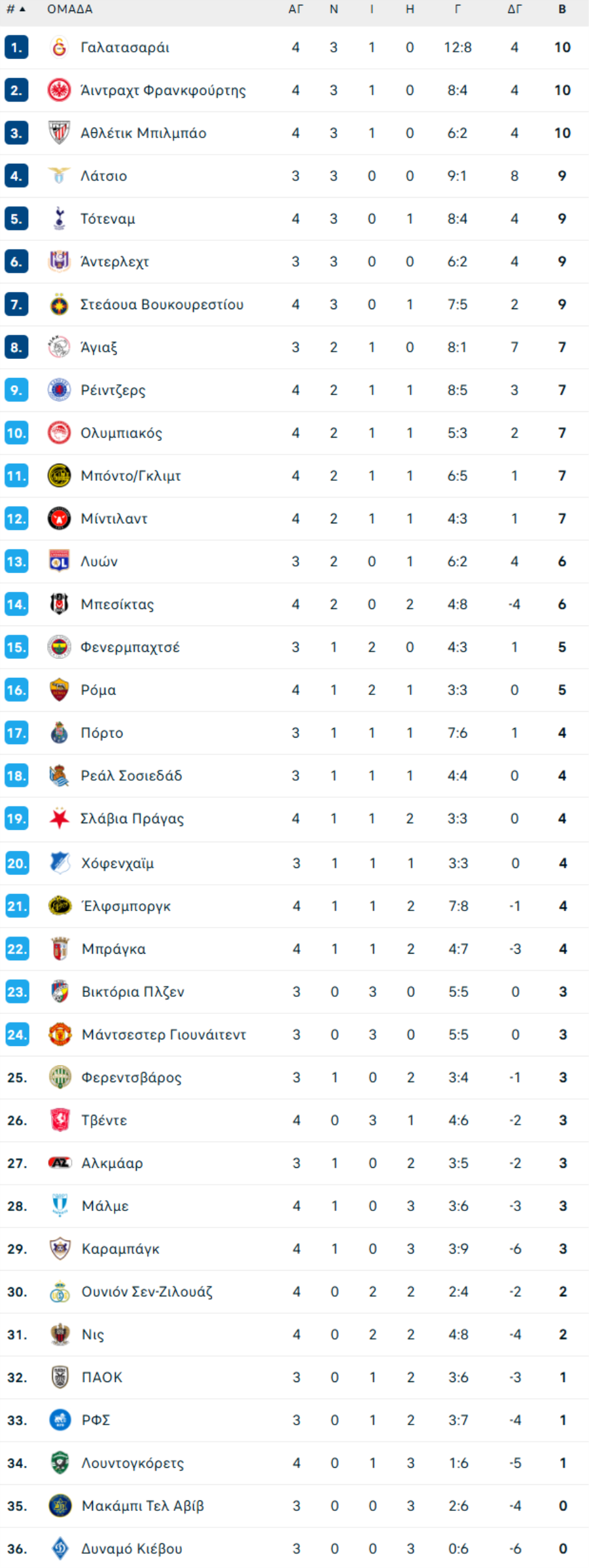Sort by the ΟΜΑΔΑ column header

(70, 9)
